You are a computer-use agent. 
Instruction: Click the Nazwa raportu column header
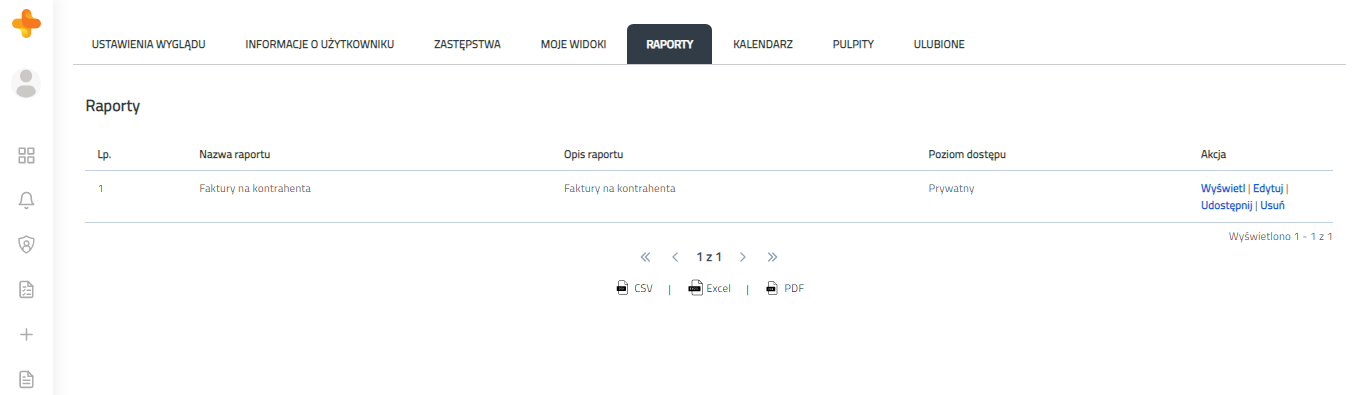pyautogui.click(x=235, y=155)
